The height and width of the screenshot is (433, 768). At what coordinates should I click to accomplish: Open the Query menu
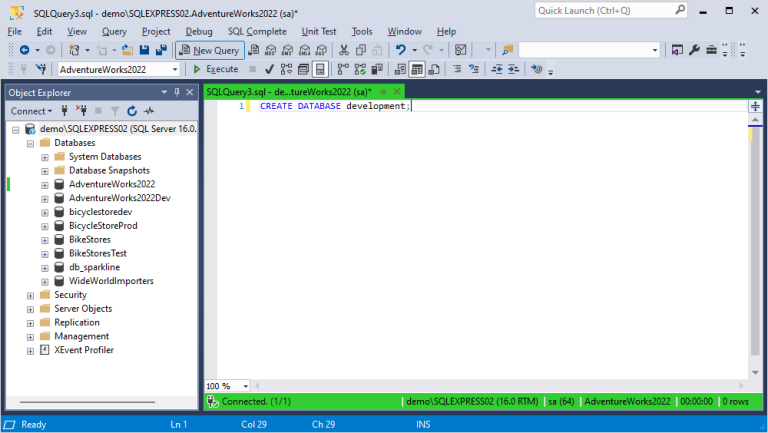coord(114,31)
